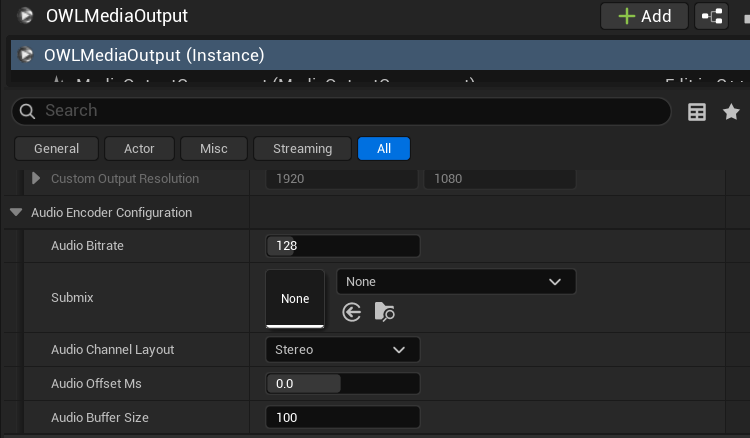750x438 pixels.
Task: Click the OWLMediaOutput actor icon in header
Action: 25,16
